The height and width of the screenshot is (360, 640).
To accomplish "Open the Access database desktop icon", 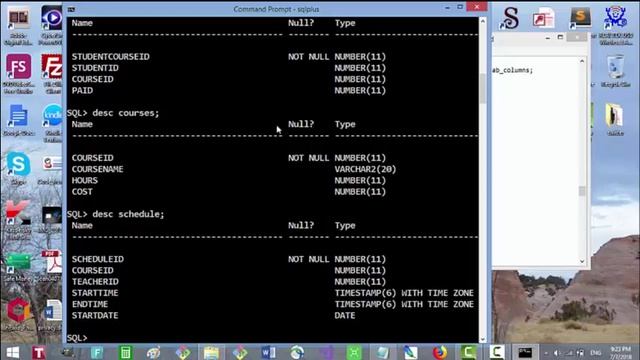I will (x=543, y=18).
